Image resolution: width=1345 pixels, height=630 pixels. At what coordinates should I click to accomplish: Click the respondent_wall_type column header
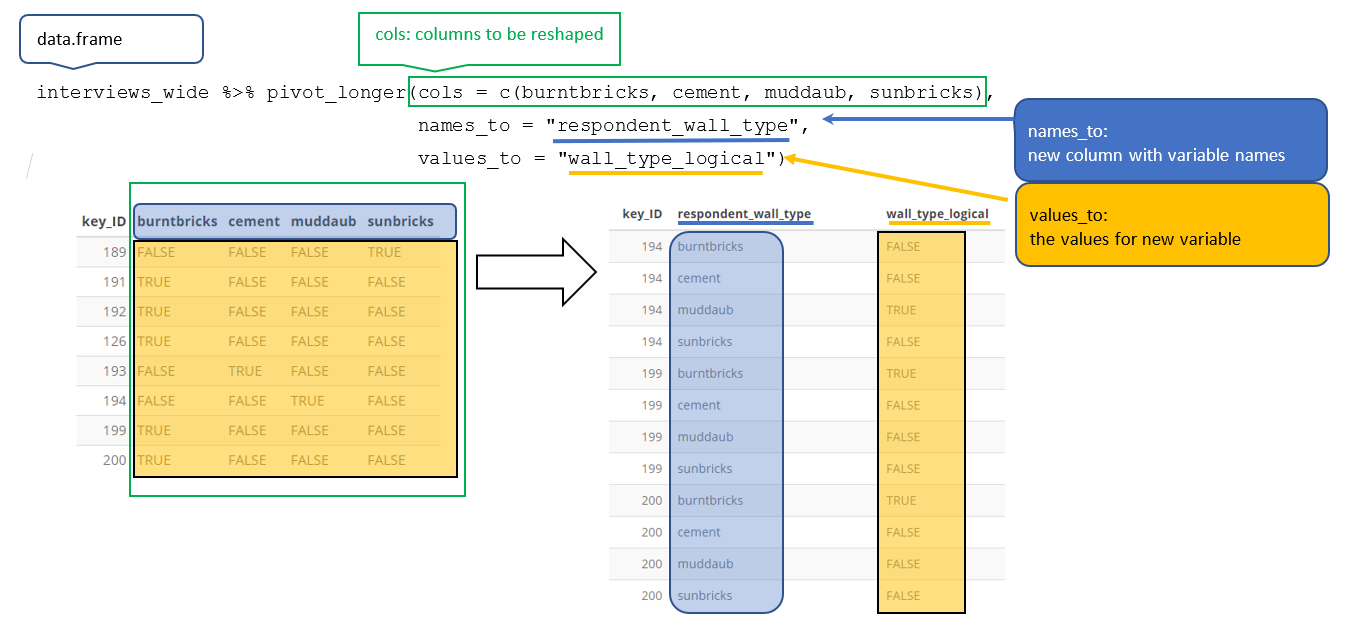(x=744, y=214)
